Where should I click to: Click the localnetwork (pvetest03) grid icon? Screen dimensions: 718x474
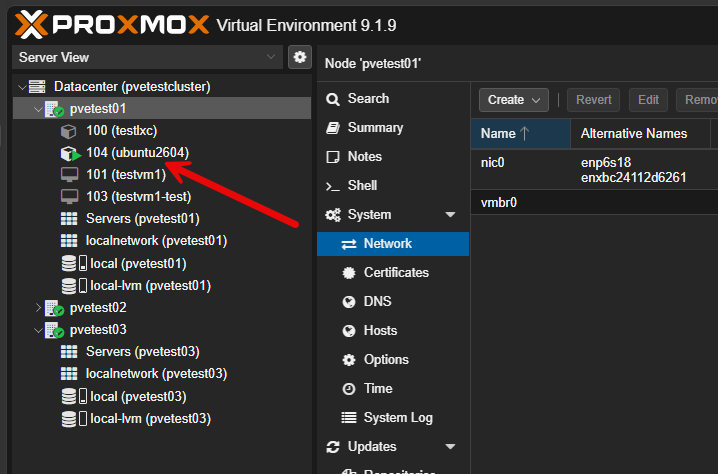[69, 374]
